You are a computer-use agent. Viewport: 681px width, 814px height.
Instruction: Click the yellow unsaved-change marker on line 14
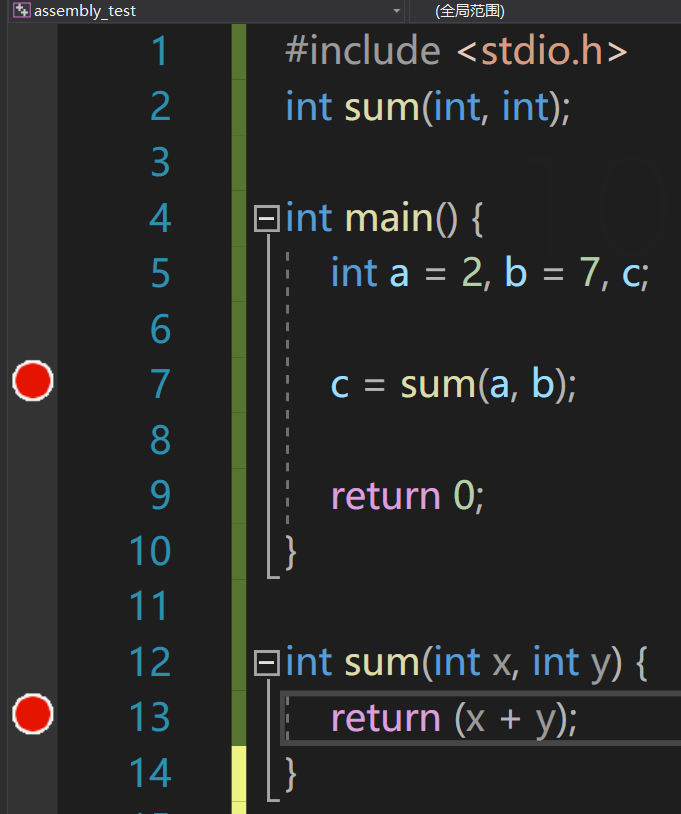click(239, 773)
